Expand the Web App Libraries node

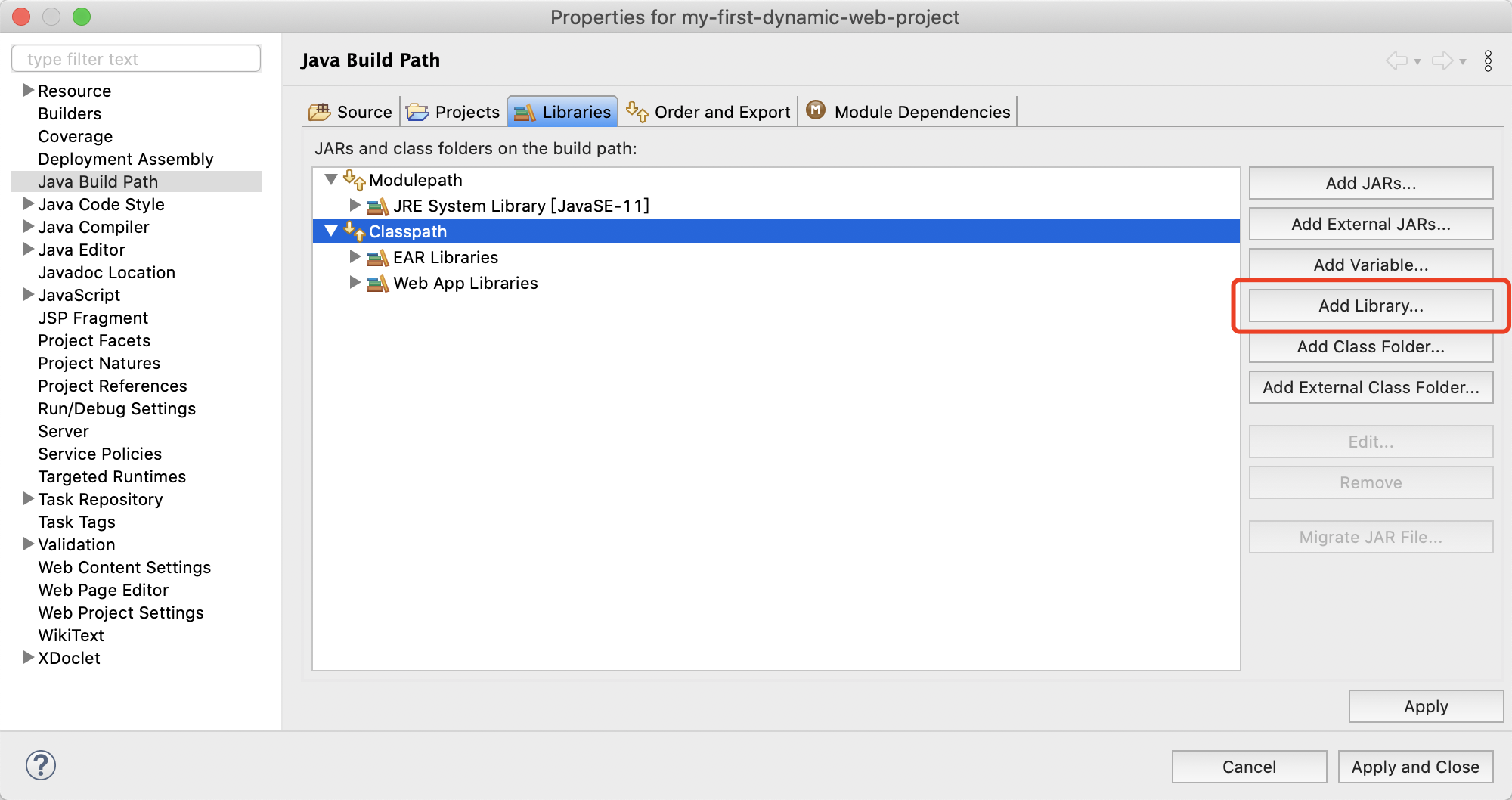click(355, 282)
